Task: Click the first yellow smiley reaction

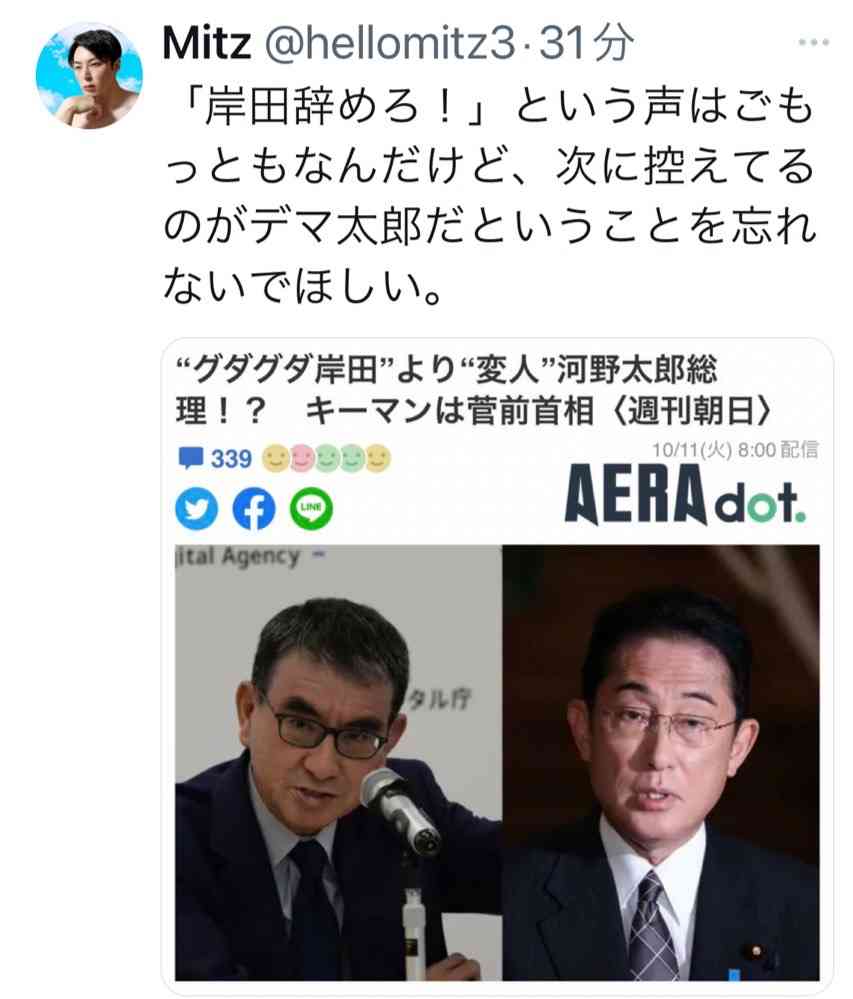Action: (x=275, y=458)
